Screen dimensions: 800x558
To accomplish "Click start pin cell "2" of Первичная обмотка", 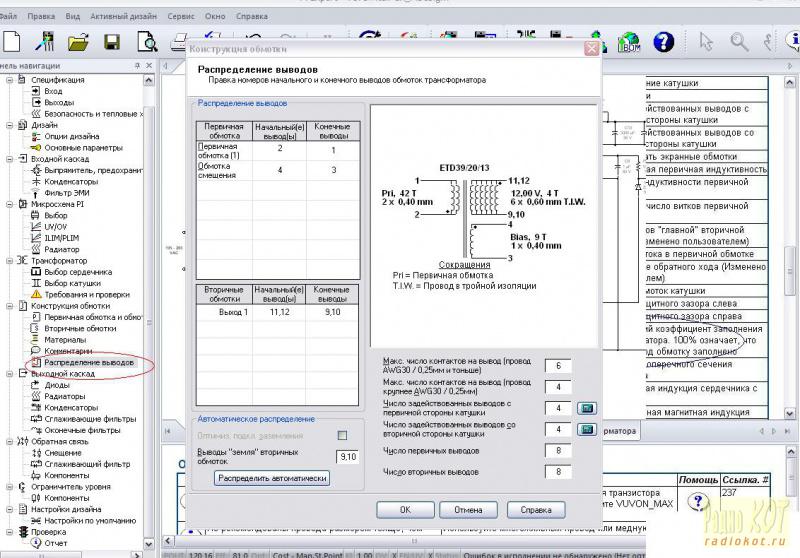I will 280,149.
